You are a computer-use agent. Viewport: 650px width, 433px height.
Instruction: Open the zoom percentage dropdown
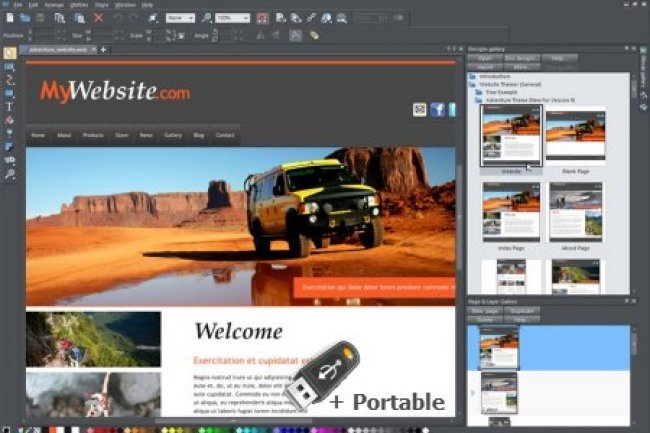tap(232, 18)
